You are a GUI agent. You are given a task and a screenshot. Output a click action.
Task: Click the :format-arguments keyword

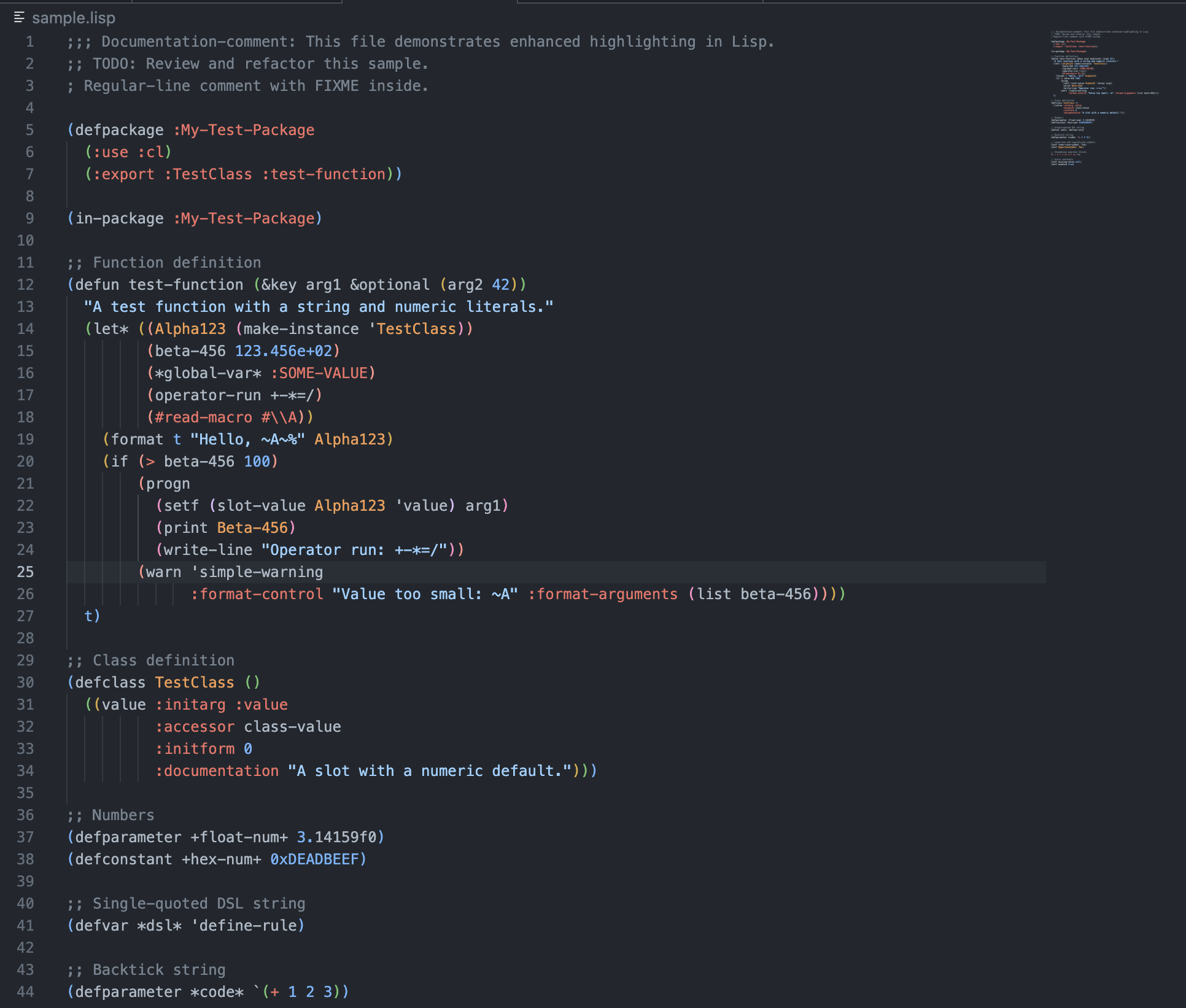(602, 594)
